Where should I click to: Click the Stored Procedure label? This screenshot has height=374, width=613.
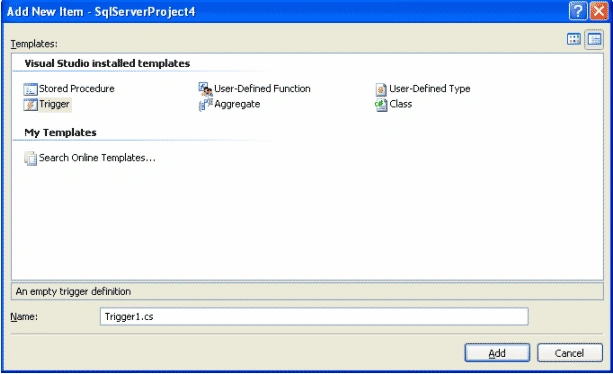(77, 89)
